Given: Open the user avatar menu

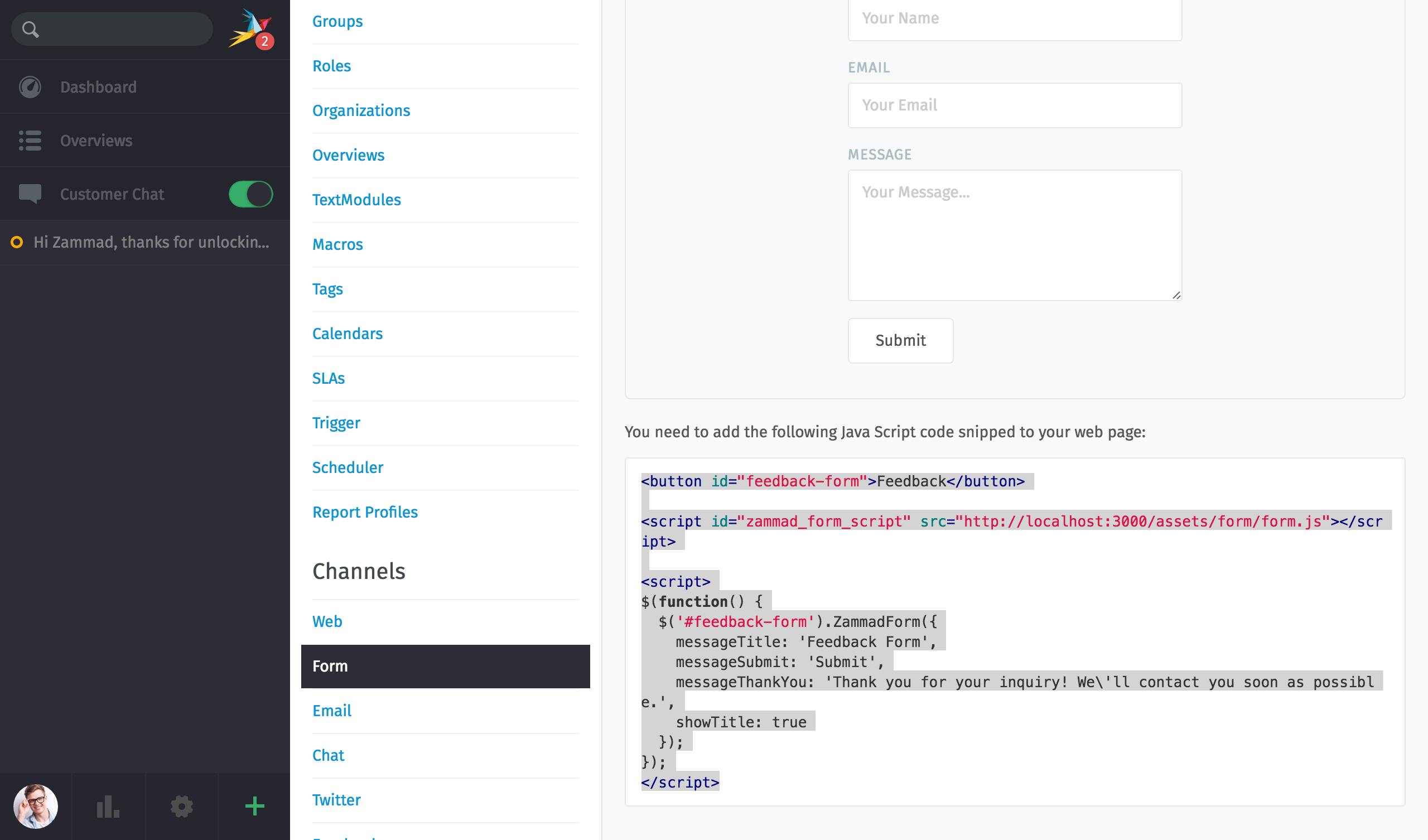Looking at the screenshot, I should pos(36,806).
